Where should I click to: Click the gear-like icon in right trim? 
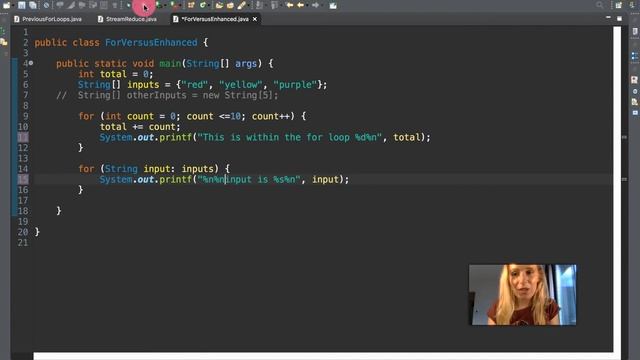pyautogui.click(x=635, y=91)
